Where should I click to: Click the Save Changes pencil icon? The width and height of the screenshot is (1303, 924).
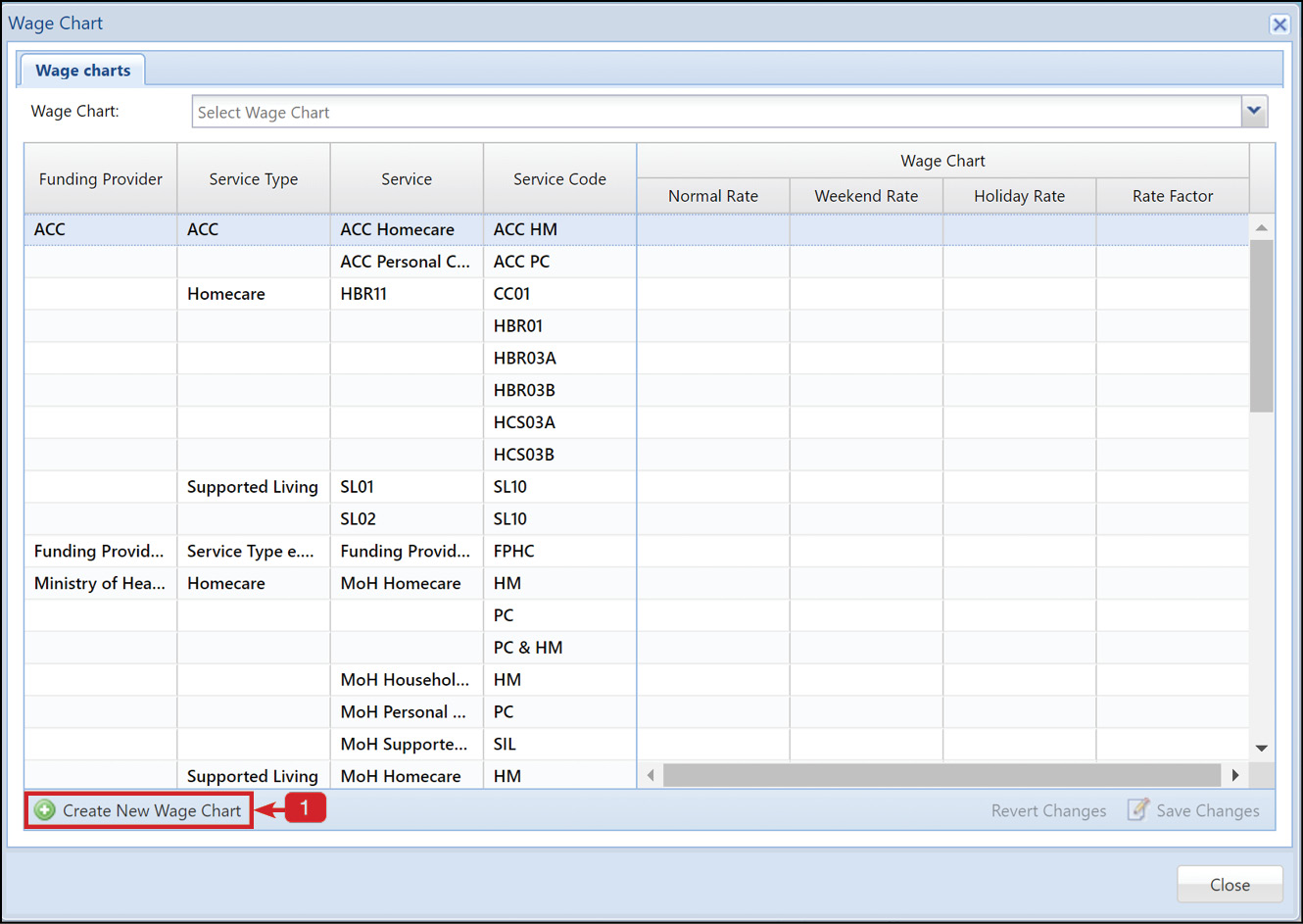pos(1137,809)
